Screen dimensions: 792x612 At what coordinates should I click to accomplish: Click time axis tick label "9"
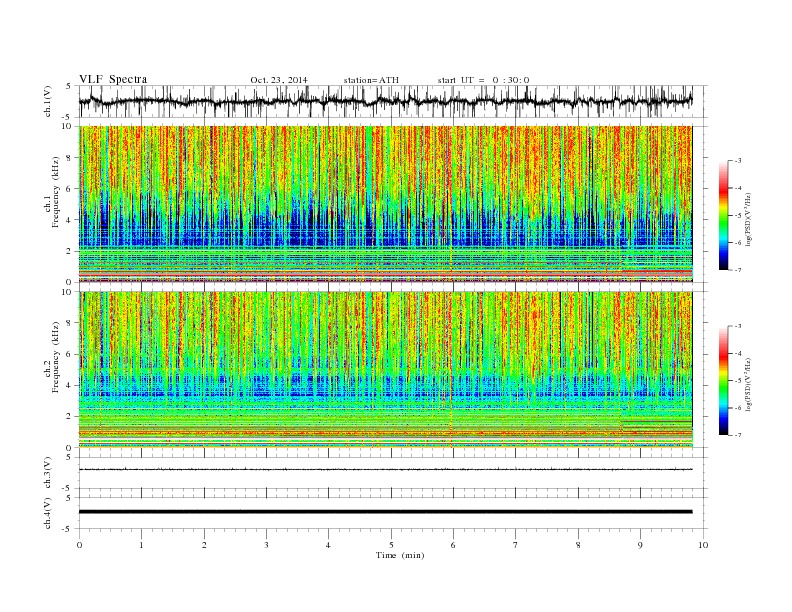640,545
